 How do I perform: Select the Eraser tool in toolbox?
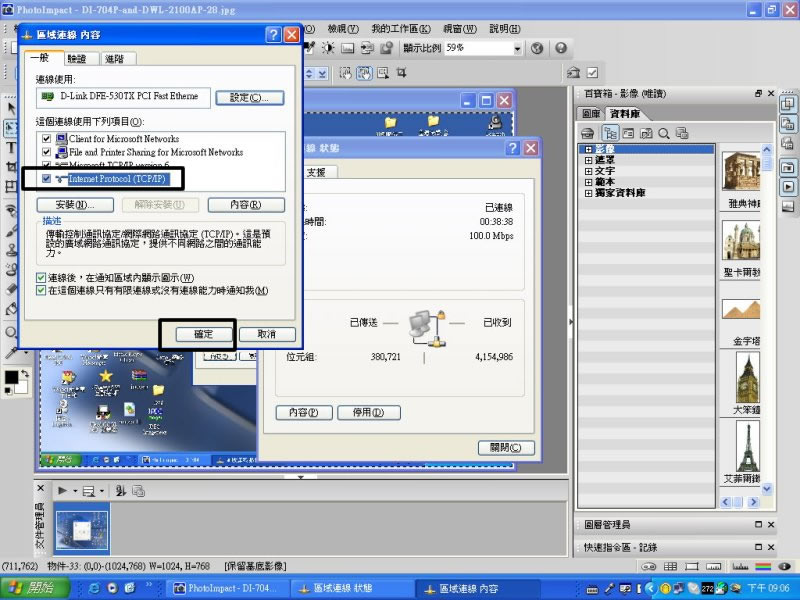[x=11, y=289]
